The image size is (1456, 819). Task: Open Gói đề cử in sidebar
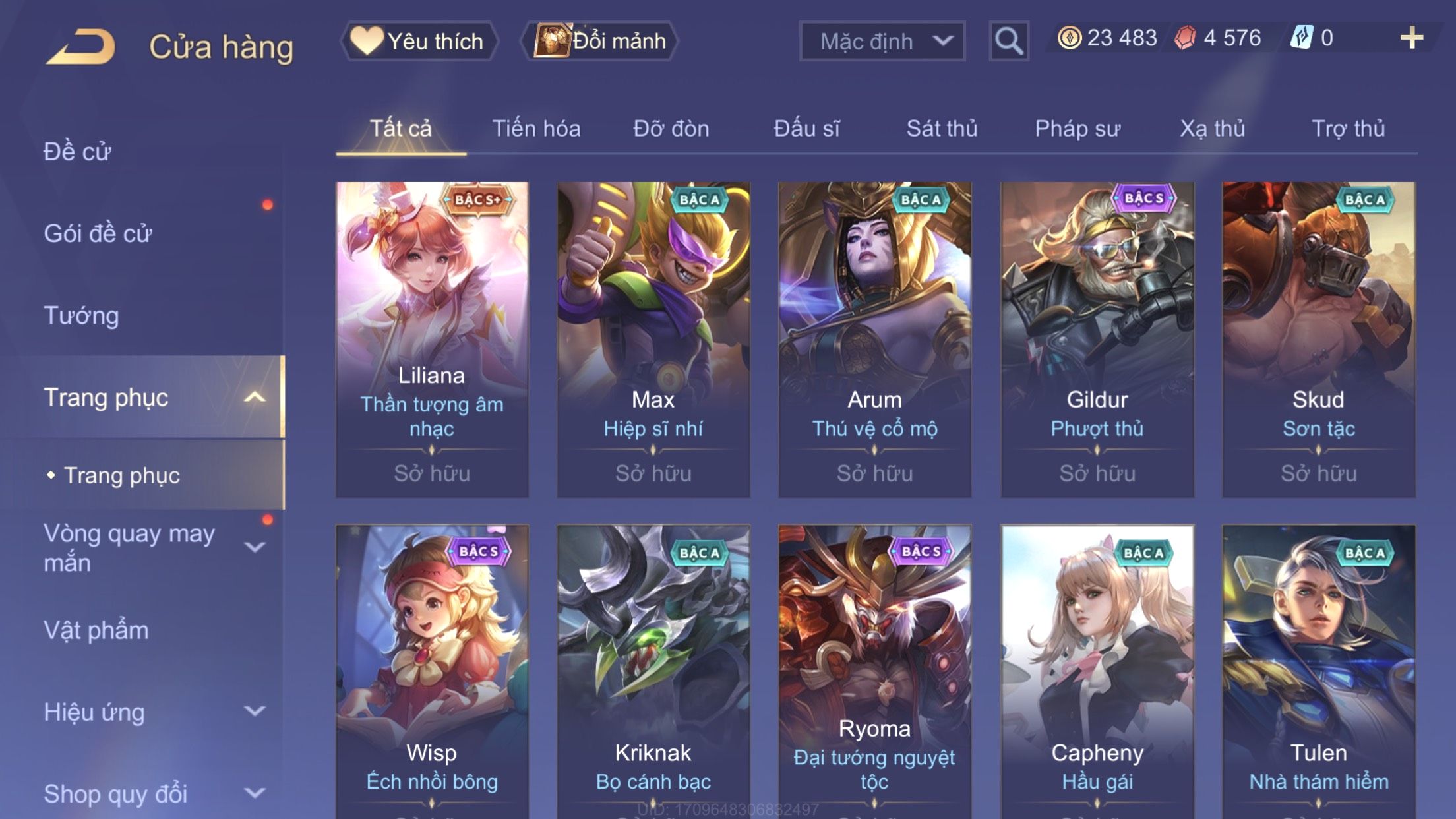pyautogui.click(x=98, y=233)
